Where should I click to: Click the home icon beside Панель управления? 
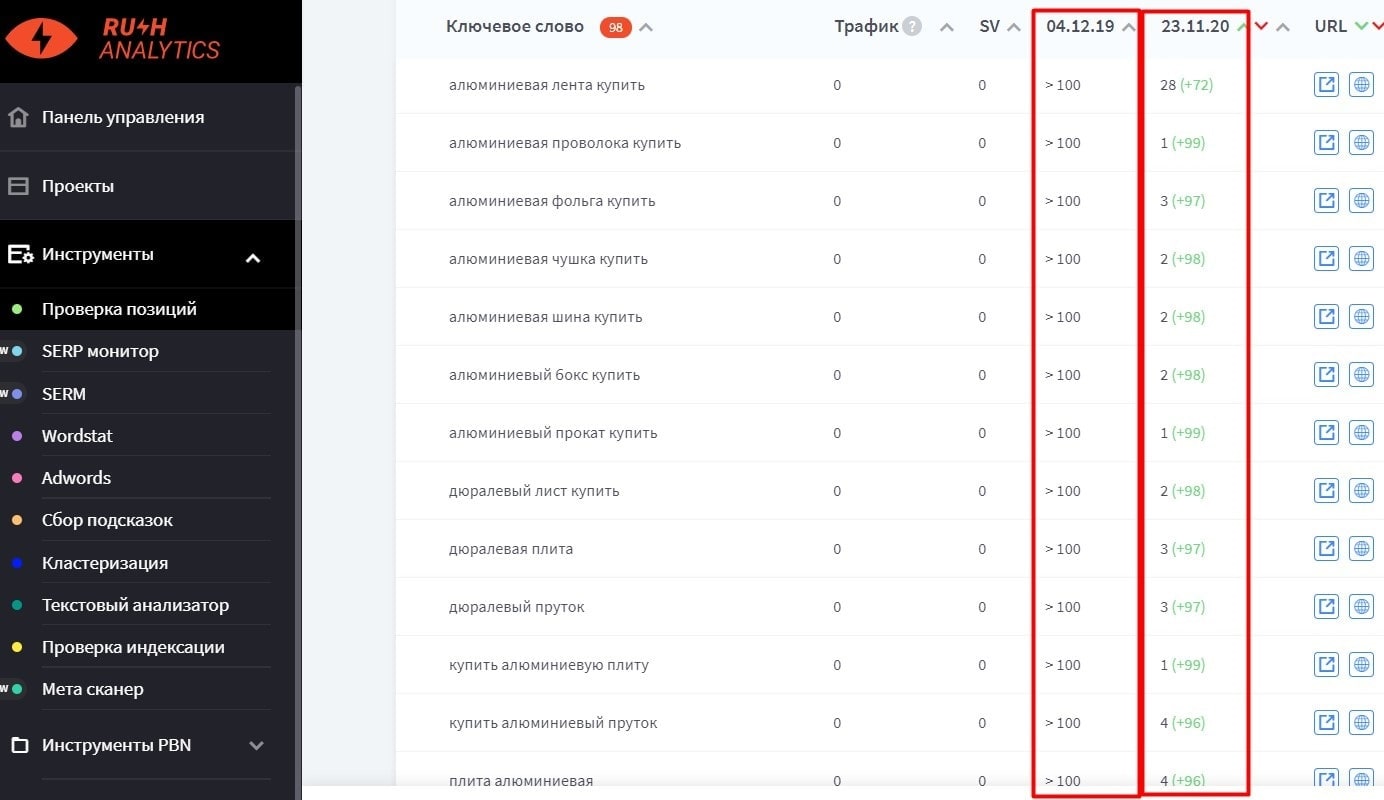click(18, 117)
